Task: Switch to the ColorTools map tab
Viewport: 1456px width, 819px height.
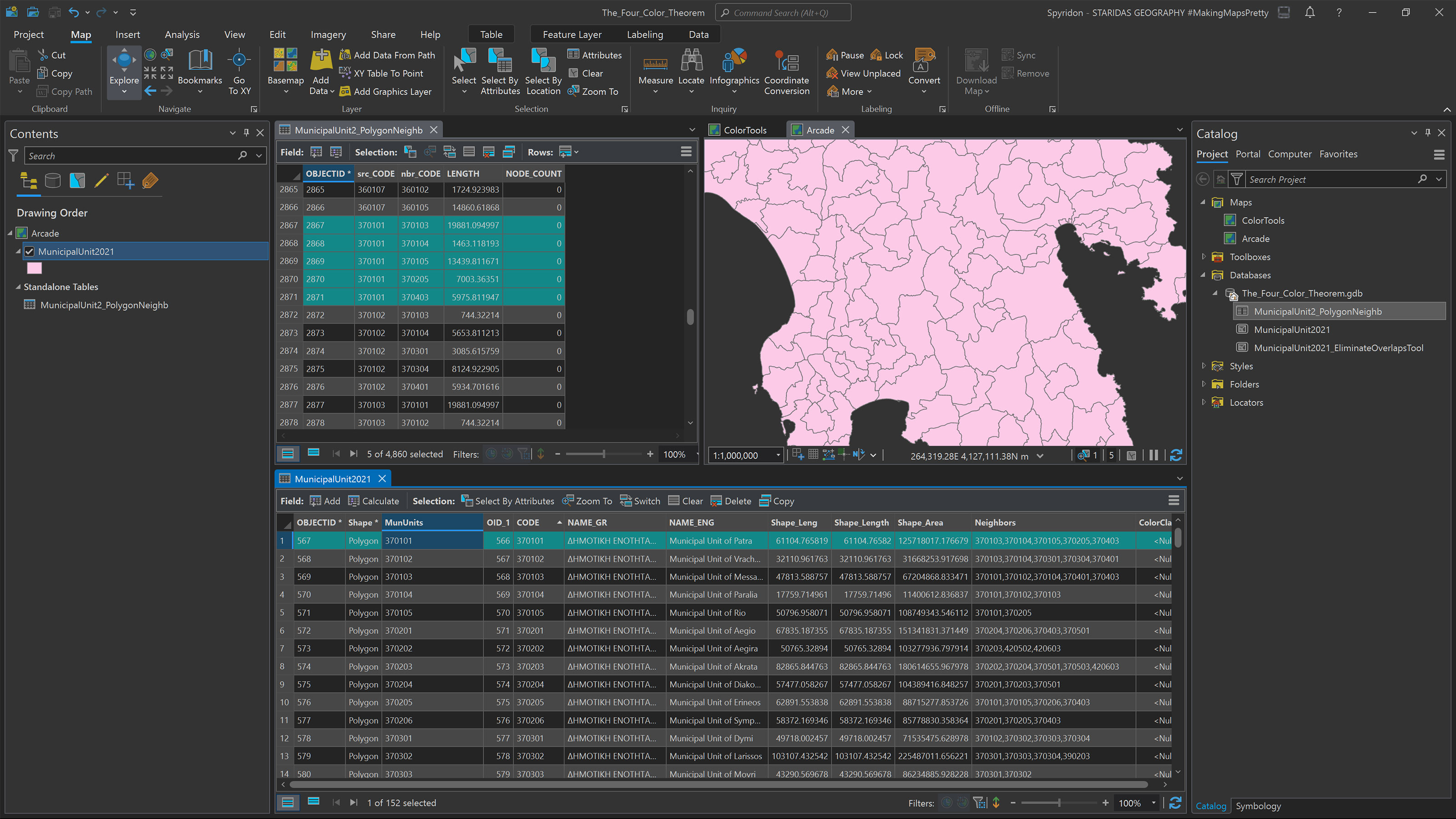Action: coord(743,129)
